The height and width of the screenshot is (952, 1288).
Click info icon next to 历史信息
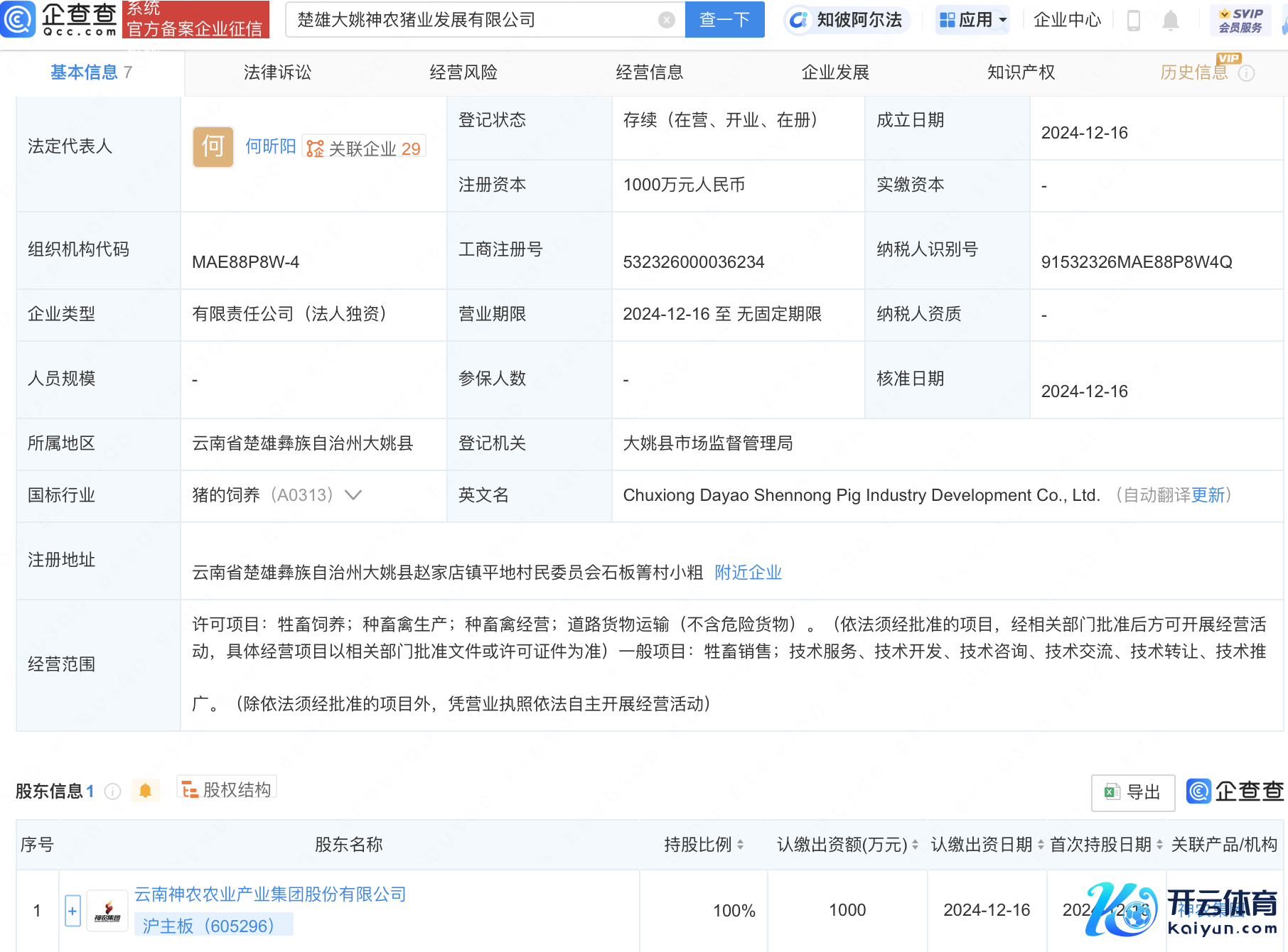pyautogui.click(x=1247, y=73)
